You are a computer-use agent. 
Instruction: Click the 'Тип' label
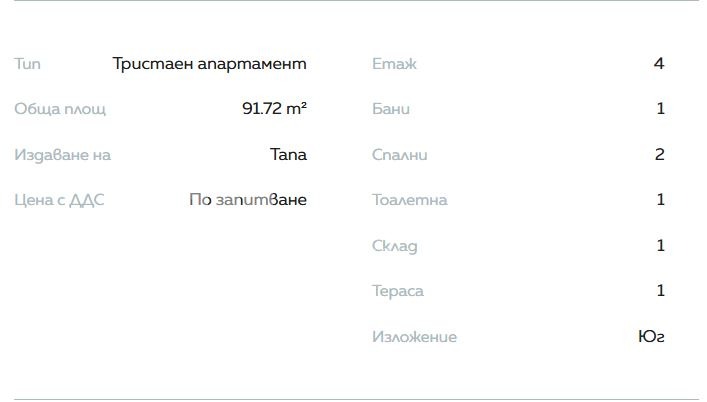27,64
